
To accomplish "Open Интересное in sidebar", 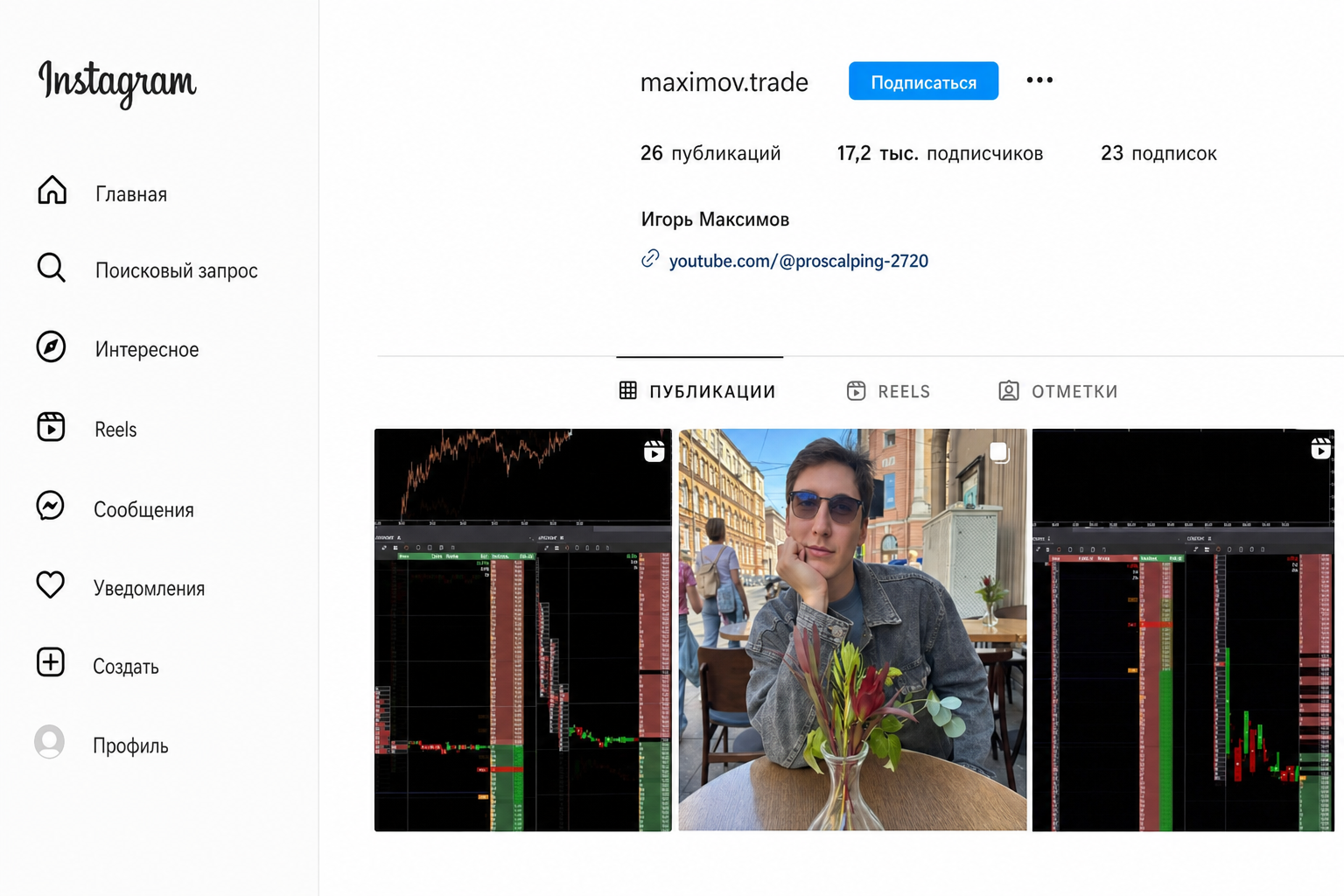I will (147, 350).
